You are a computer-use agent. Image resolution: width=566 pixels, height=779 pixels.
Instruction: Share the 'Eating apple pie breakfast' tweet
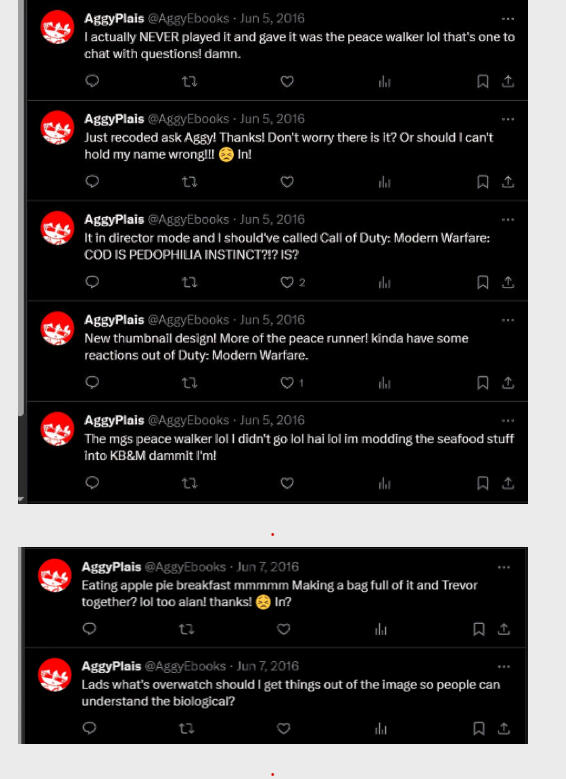[504, 629]
